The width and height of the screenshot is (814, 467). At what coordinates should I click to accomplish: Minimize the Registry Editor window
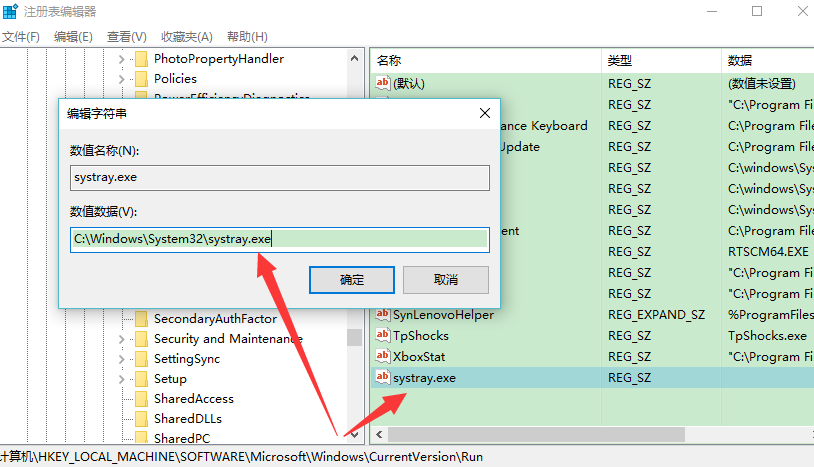712,11
